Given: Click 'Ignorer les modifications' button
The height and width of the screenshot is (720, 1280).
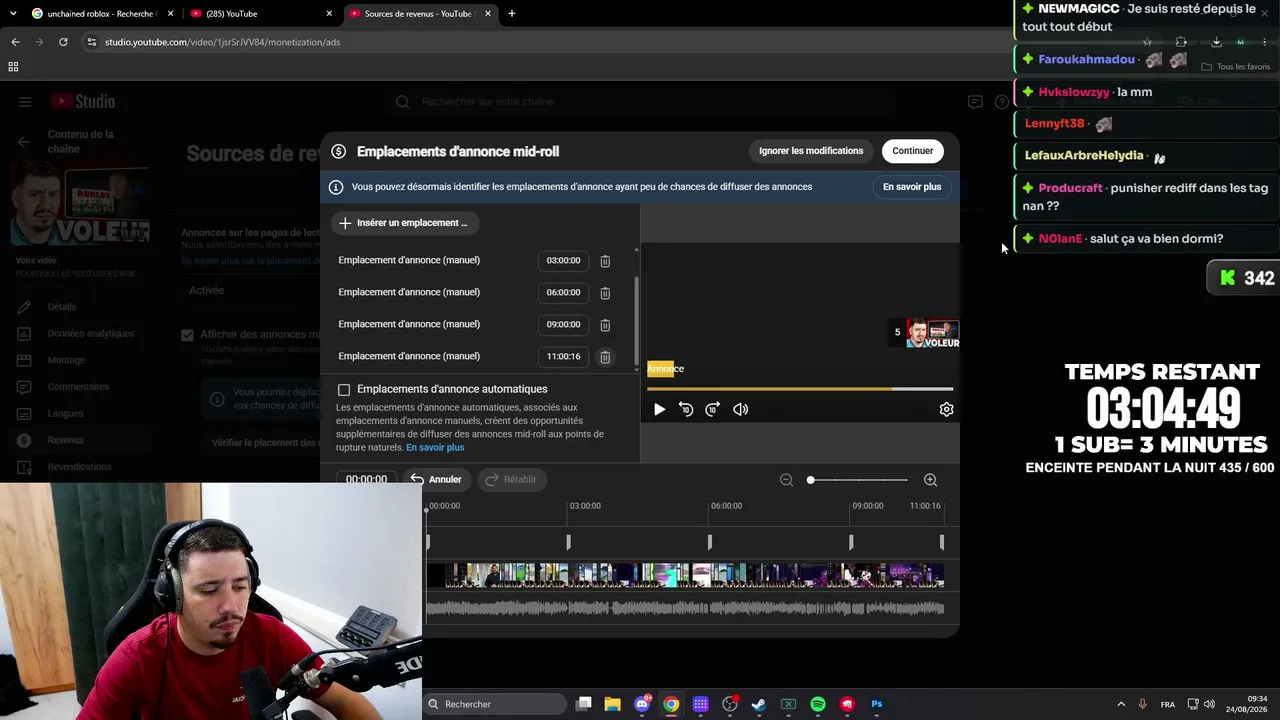Looking at the screenshot, I should [x=811, y=151].
